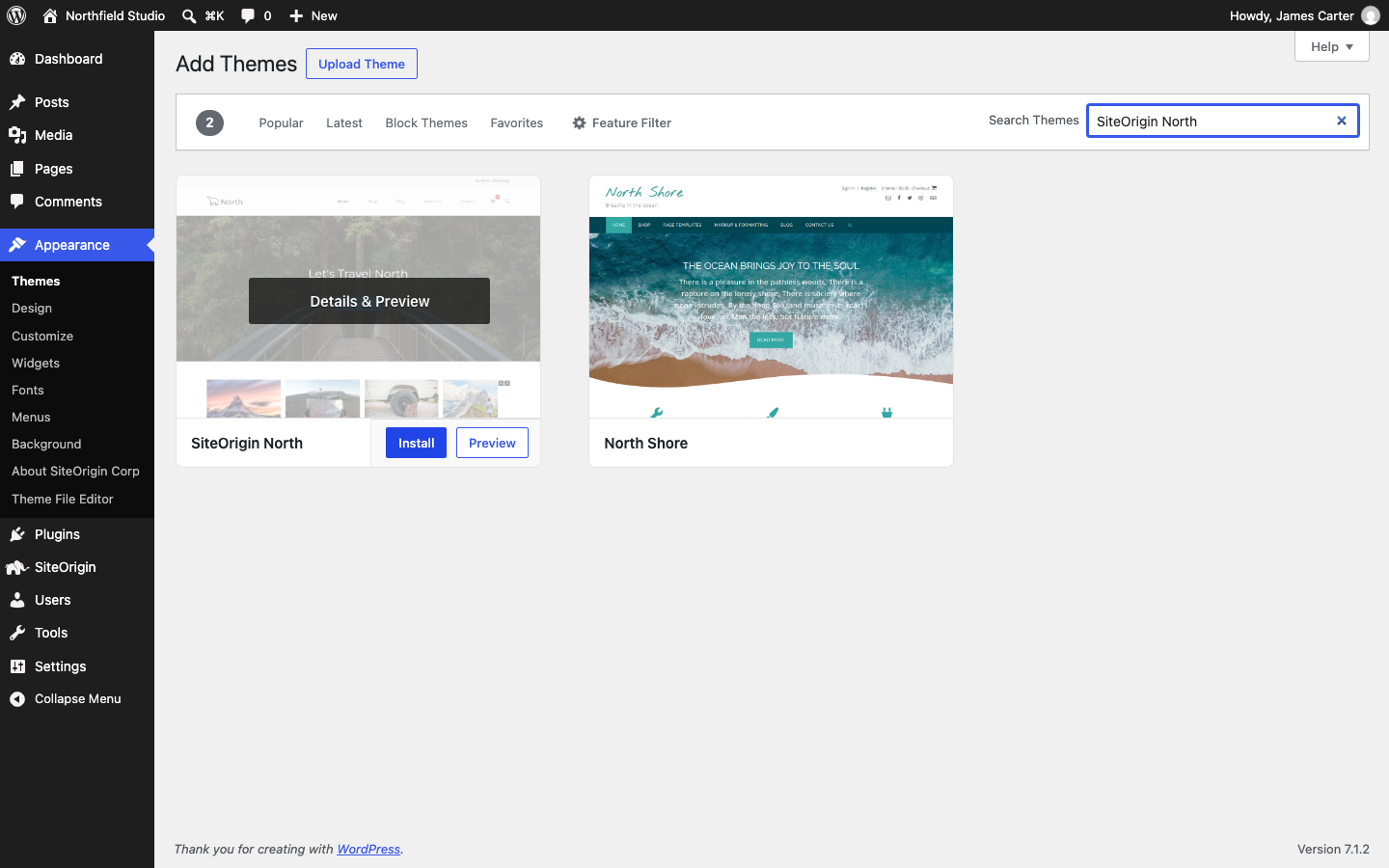Open Details & Preview for SiteOrigin North
1389x868 pixels.
(x=369, y=301)
